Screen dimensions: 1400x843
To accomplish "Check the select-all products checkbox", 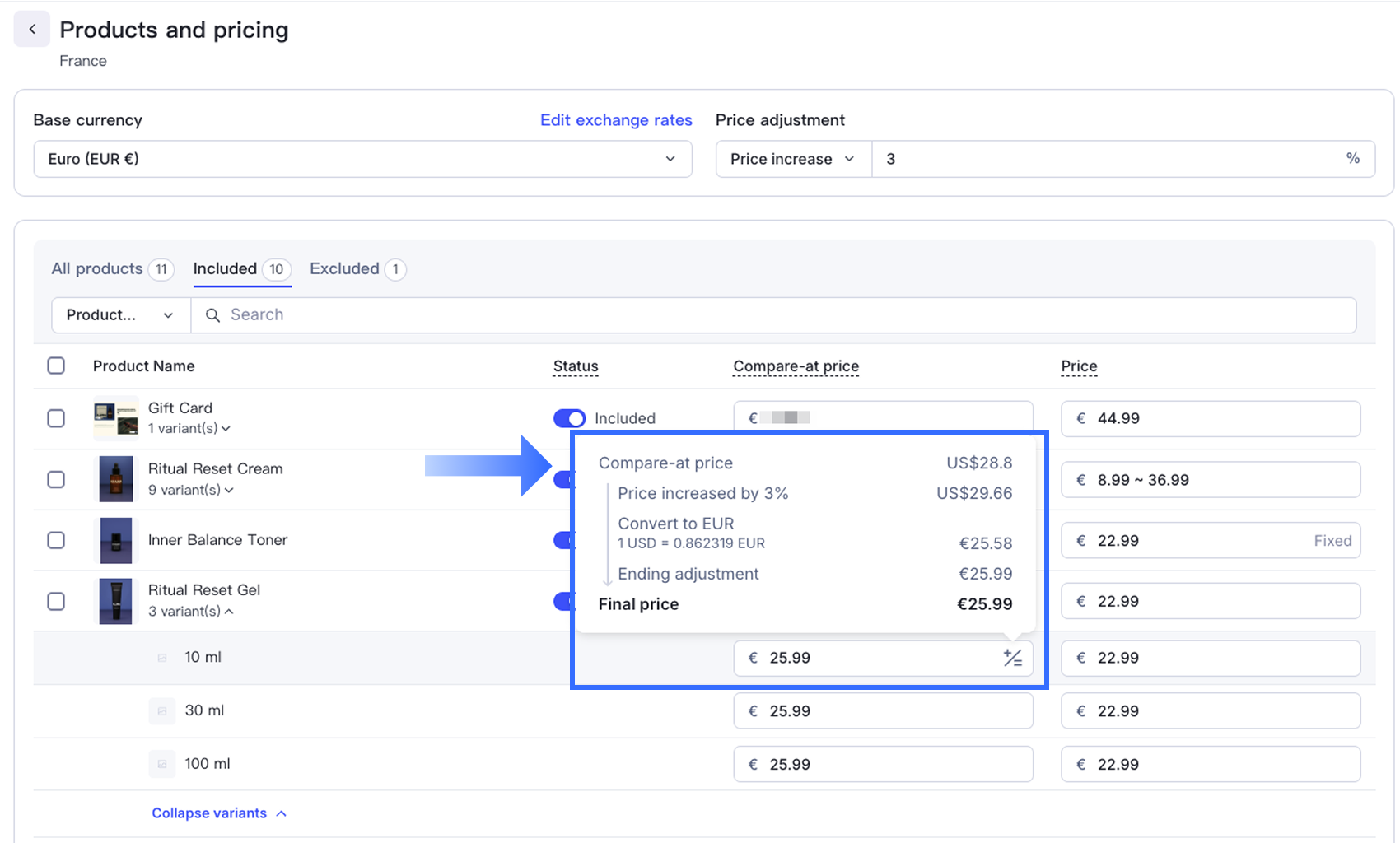I will click(x=56, y=366).
